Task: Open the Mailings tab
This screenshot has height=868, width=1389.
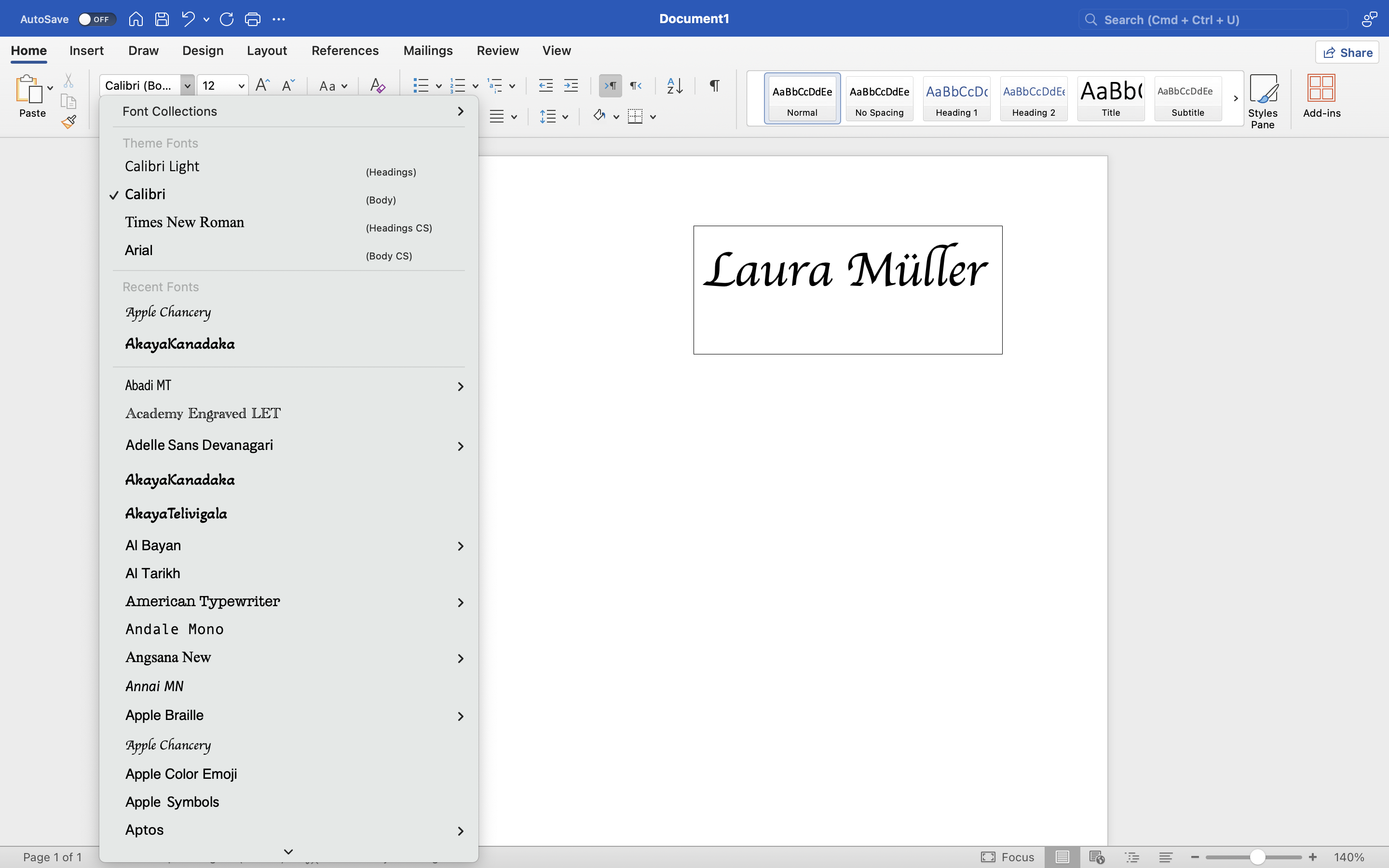Action: click(428, 51)
